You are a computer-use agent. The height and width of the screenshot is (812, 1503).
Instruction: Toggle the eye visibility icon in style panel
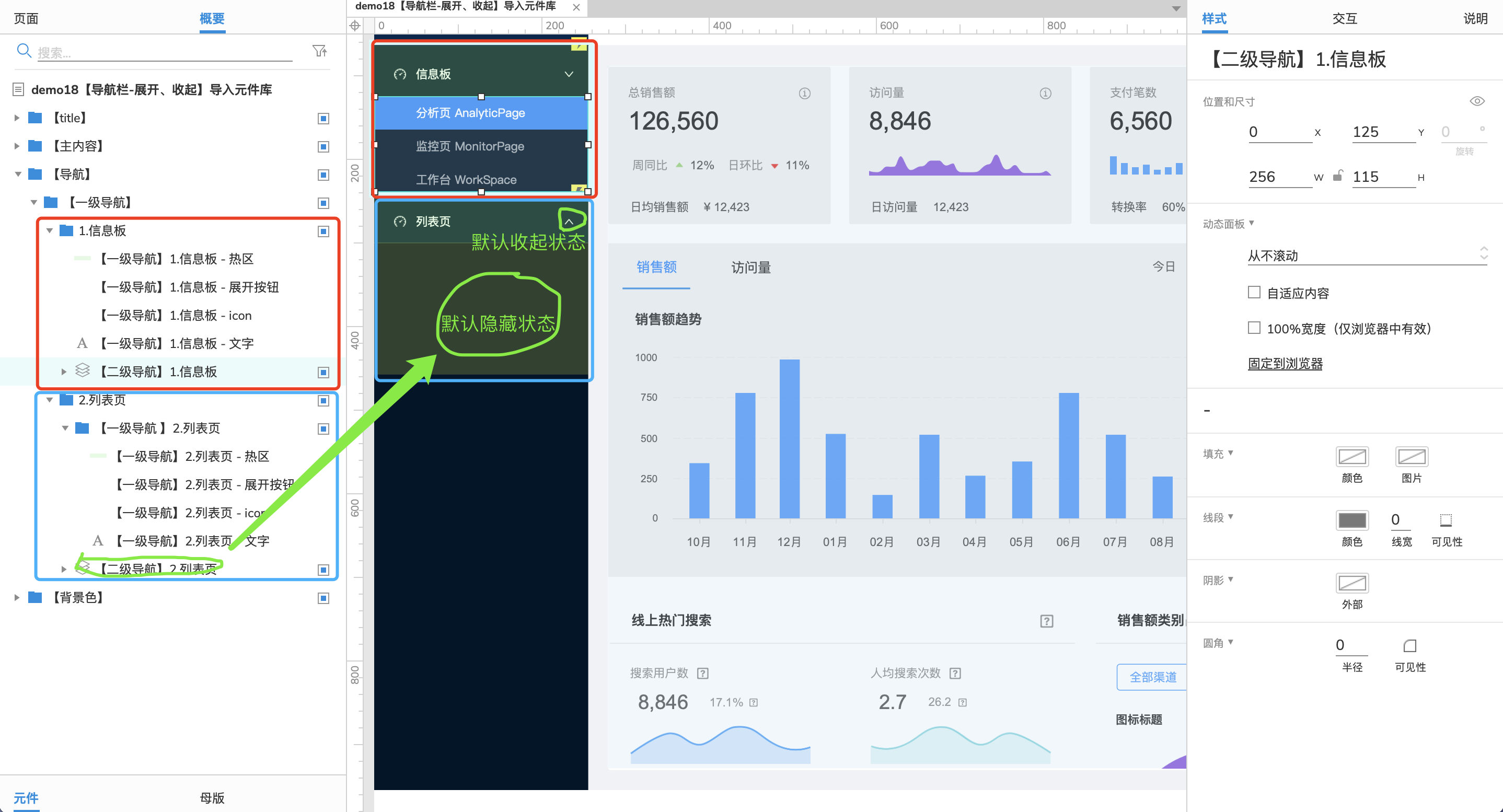coord(1477,101)
